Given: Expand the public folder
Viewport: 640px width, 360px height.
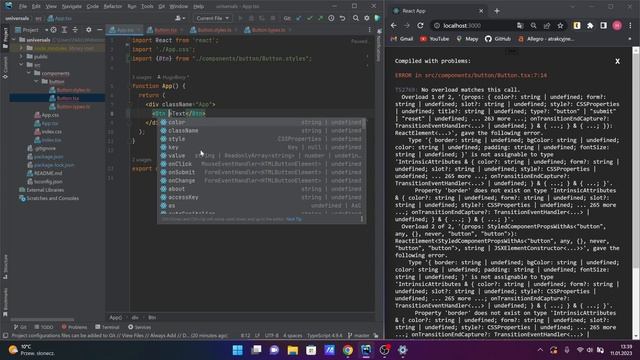Looking at the screenshot, I should point(21,56).
